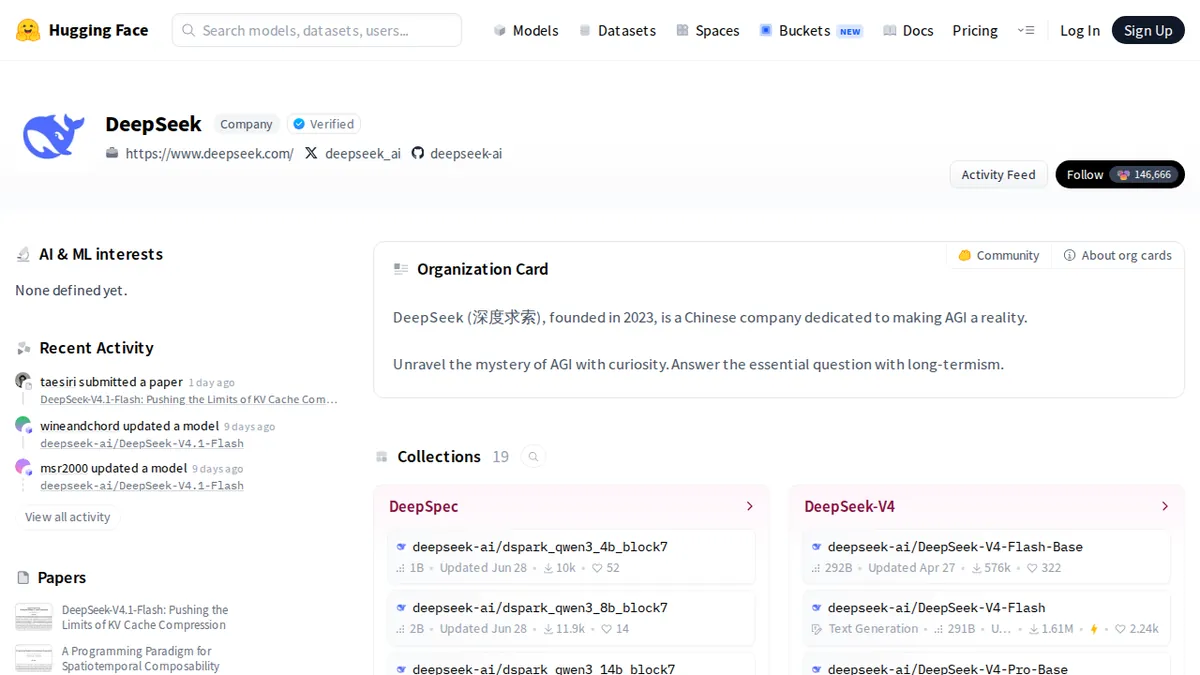This screenshot has width=1200, height=675.
Task: Click the Sign Up button
Action: 1148,30
